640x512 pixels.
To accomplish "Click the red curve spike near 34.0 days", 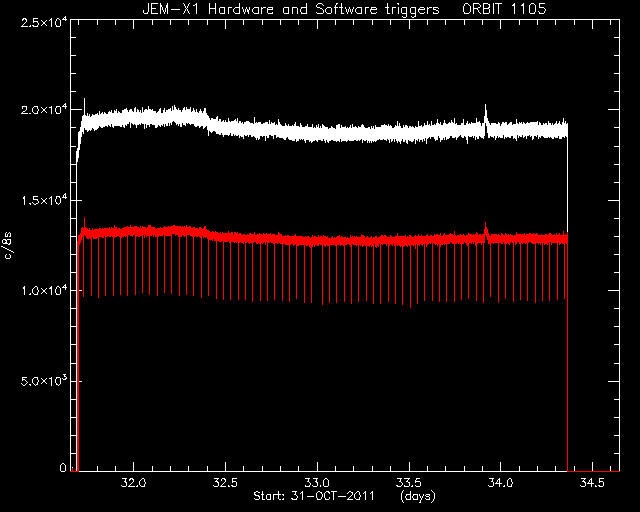I will [x=486, y=231].
